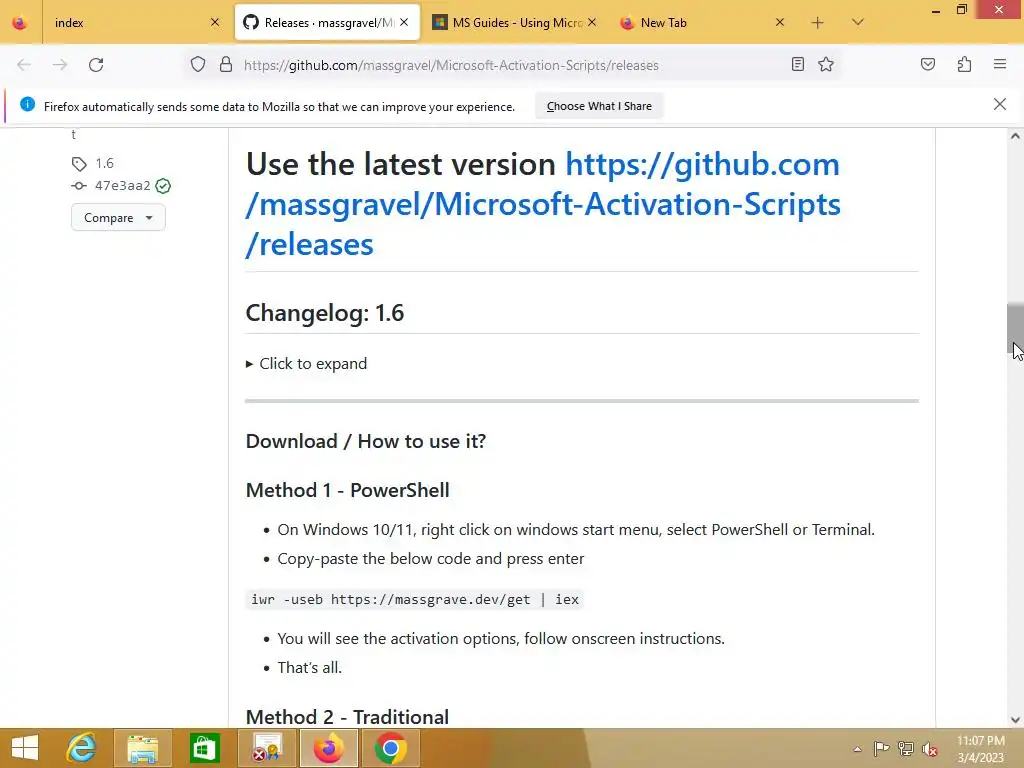Switch to the MS Guides tab

516,23
